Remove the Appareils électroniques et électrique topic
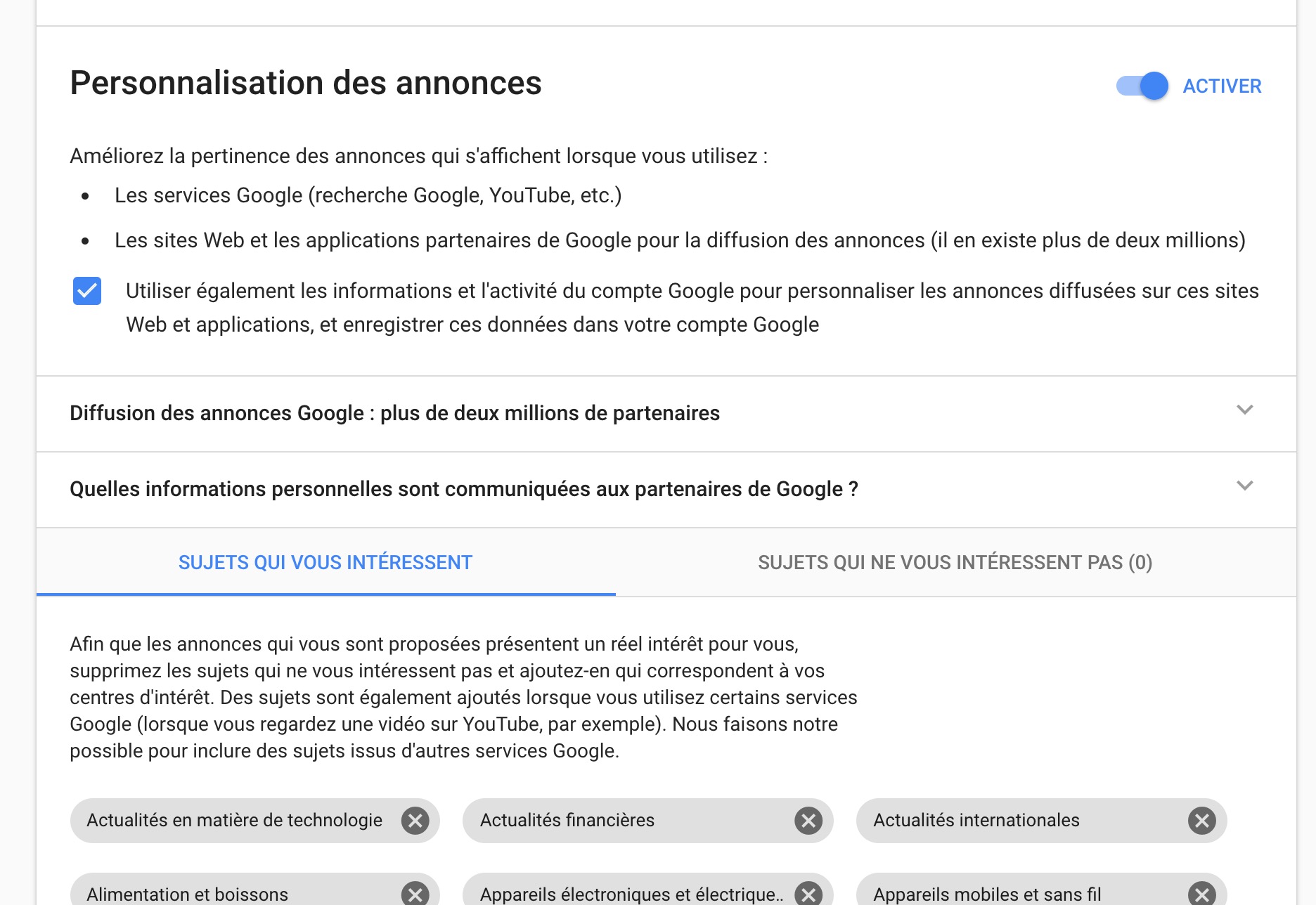 [808, 894]
